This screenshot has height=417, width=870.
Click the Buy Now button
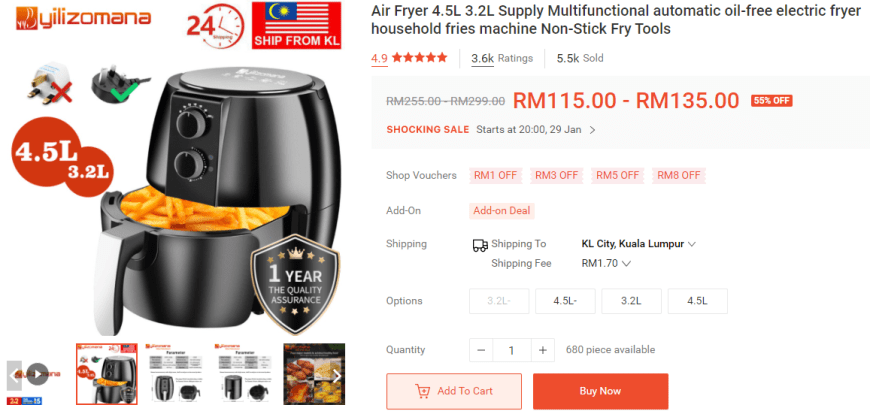600,391
